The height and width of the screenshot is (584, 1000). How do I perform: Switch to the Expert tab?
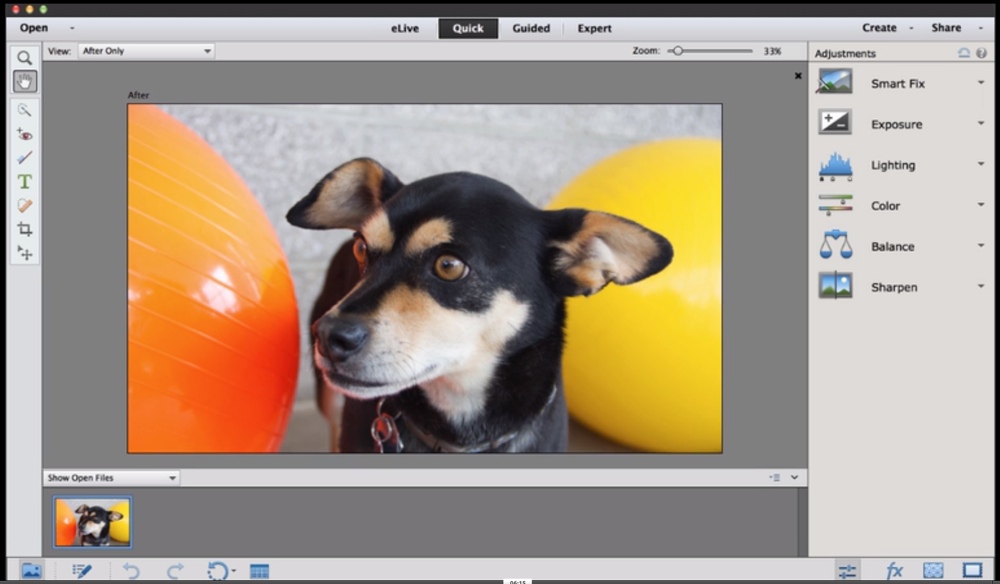coord(594,28)
